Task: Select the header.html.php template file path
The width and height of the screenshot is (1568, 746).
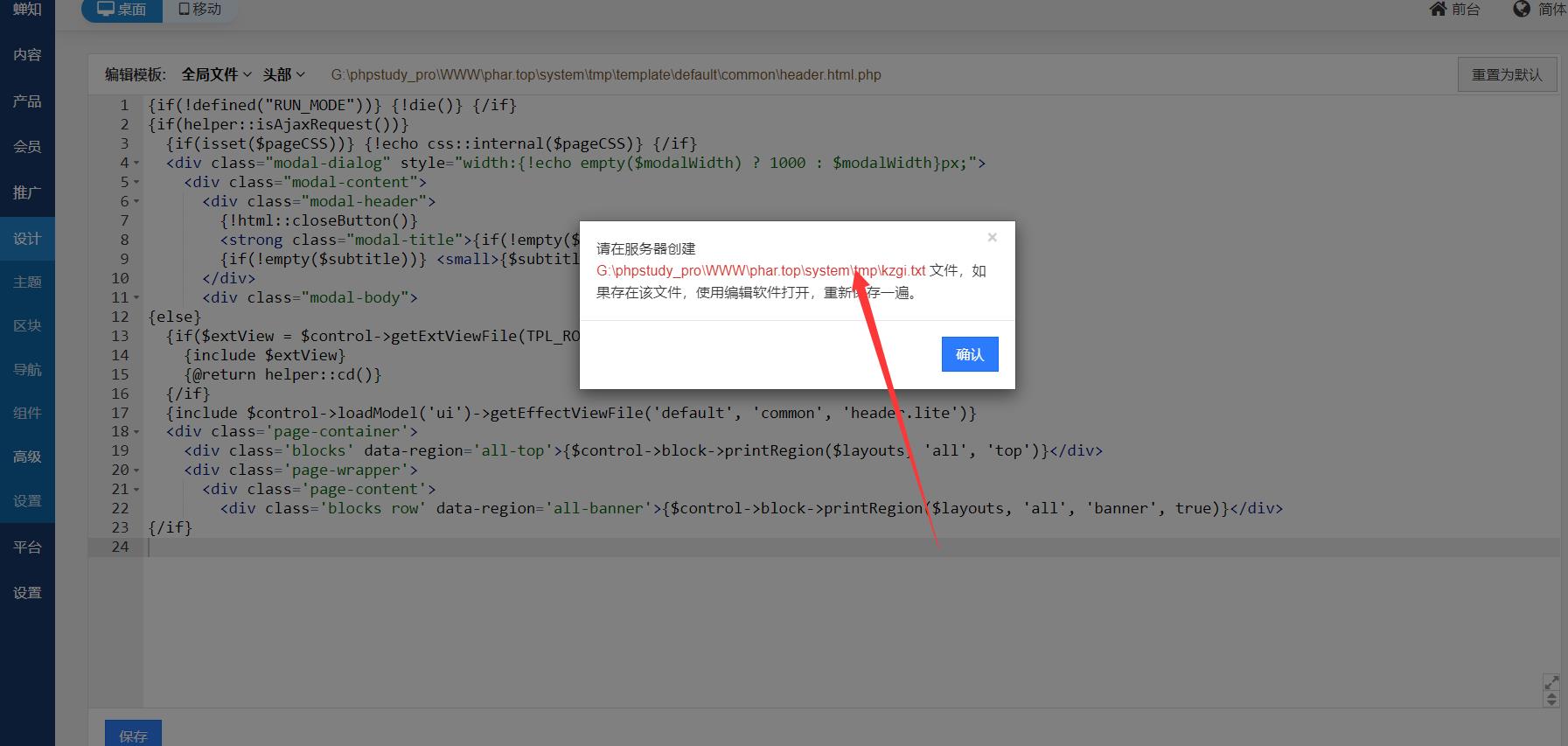Action: pos(606,74)
